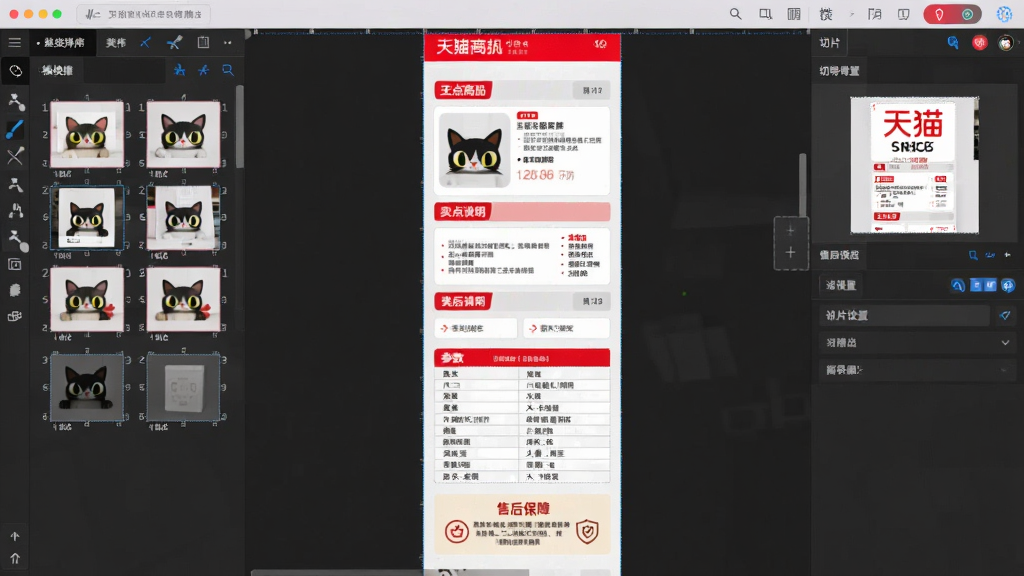Click the search icon in module list header

pos(227,70)
